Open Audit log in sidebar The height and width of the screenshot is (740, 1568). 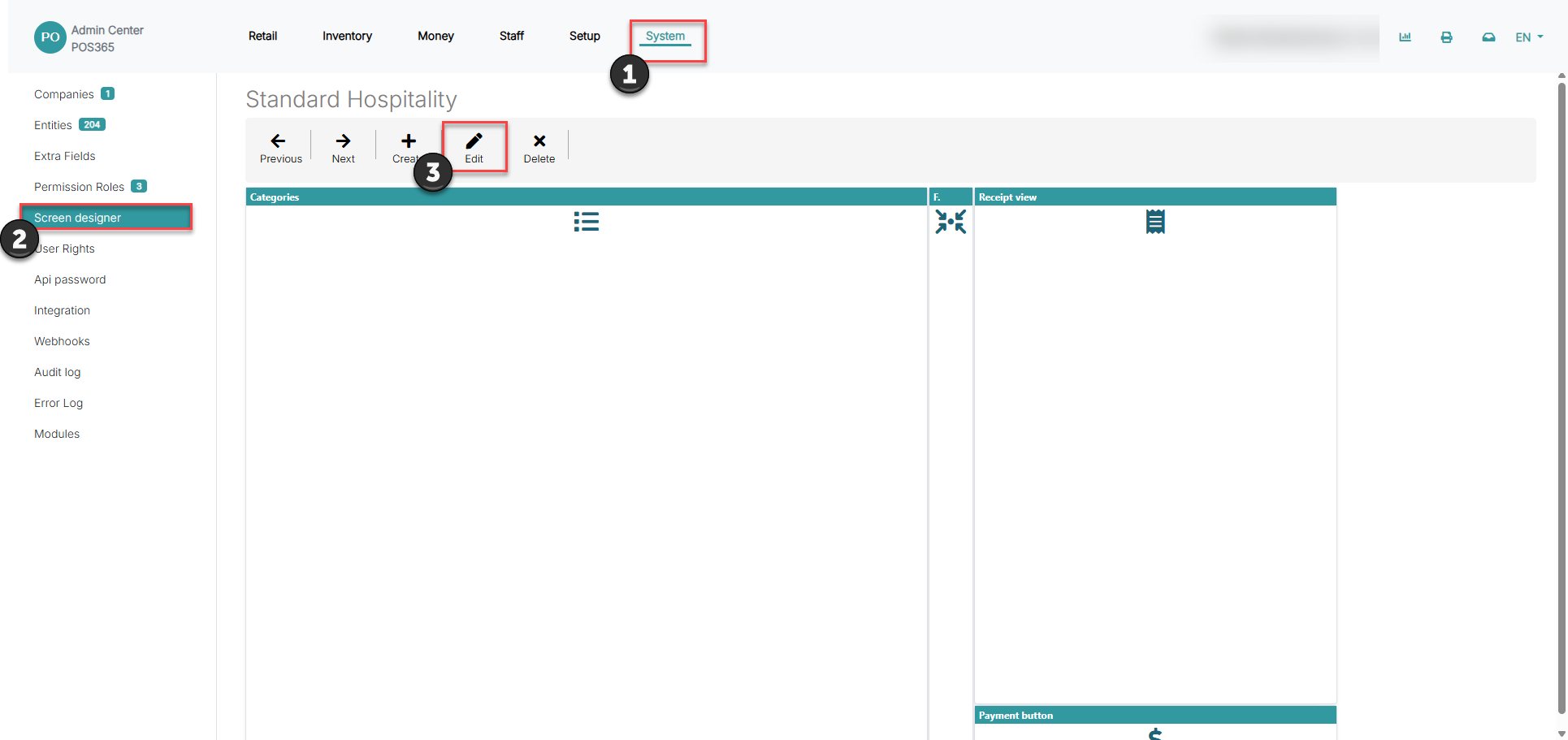pos(57,372)
